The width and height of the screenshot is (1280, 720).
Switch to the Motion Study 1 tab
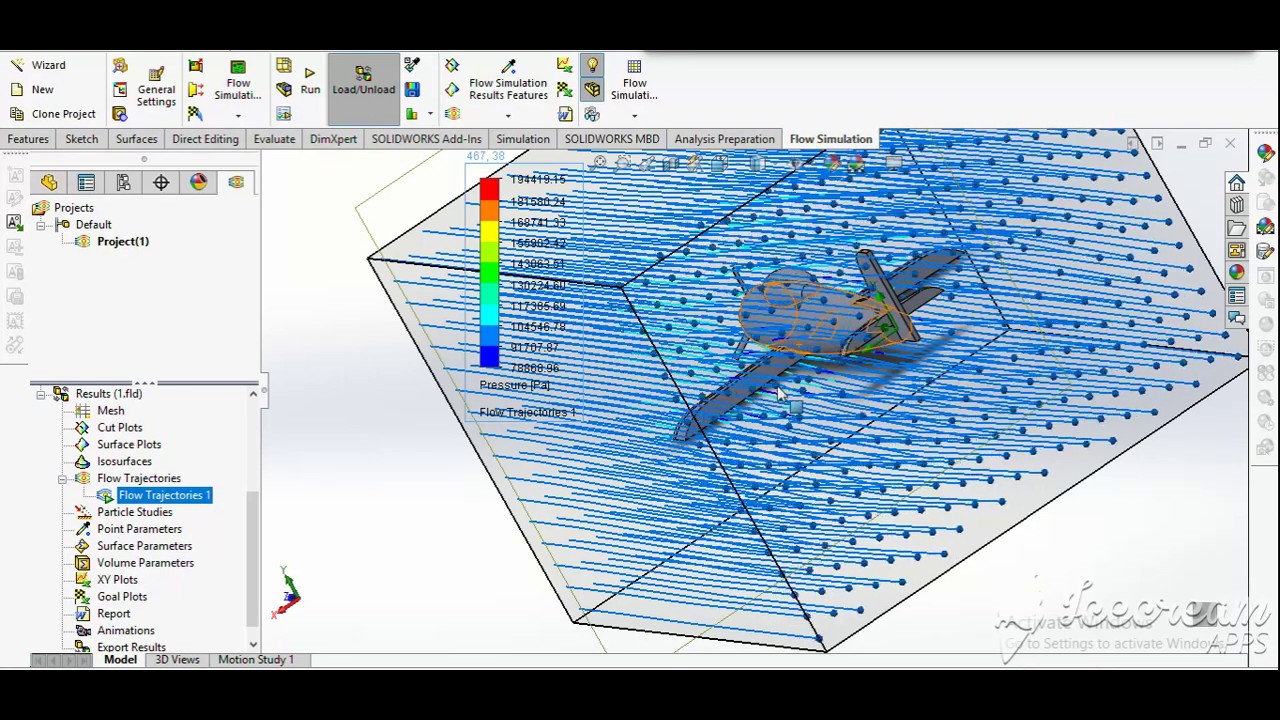pos(256,660)
